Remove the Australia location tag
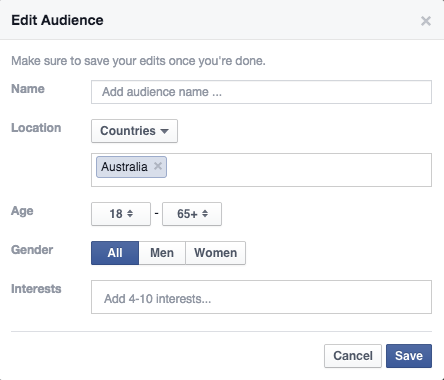The height and width of the screenshot is (380, 444). coord(158,166)
